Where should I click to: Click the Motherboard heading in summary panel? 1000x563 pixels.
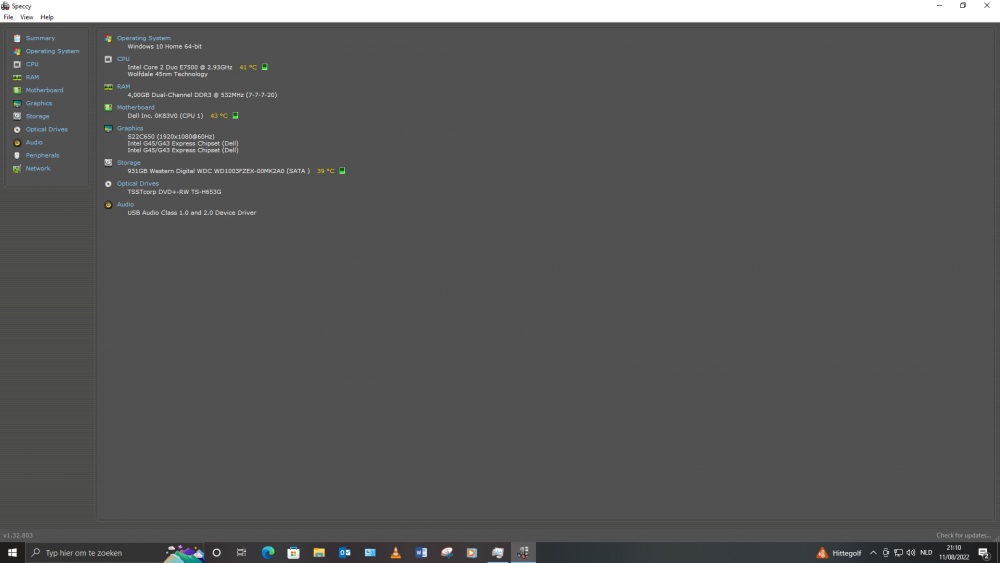pyautogui.click(x=135, y=108)
